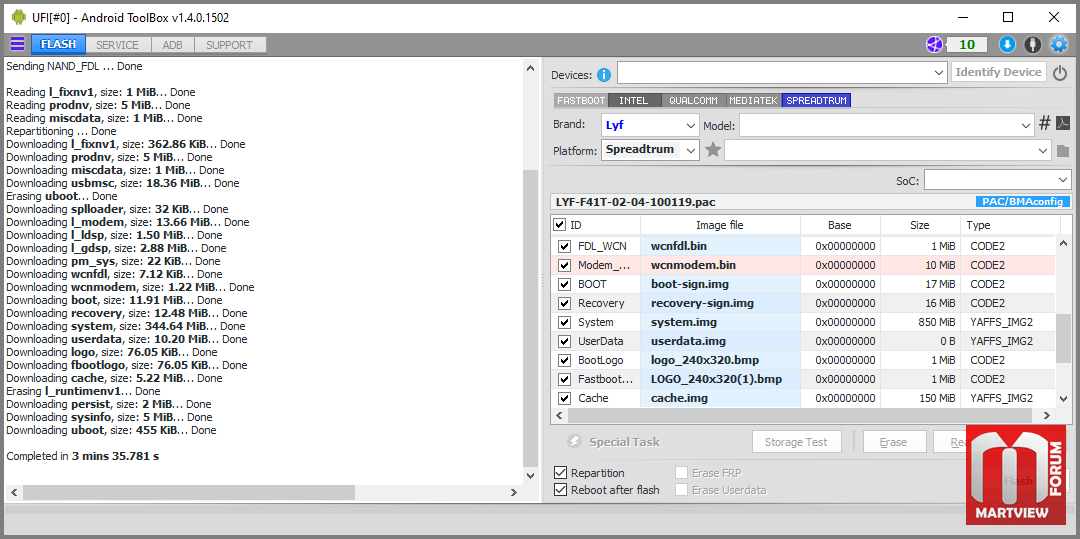The image size is (1080, 539).
Task: Click the power icon beside Identify Device
Action: tap(1059, 72)
